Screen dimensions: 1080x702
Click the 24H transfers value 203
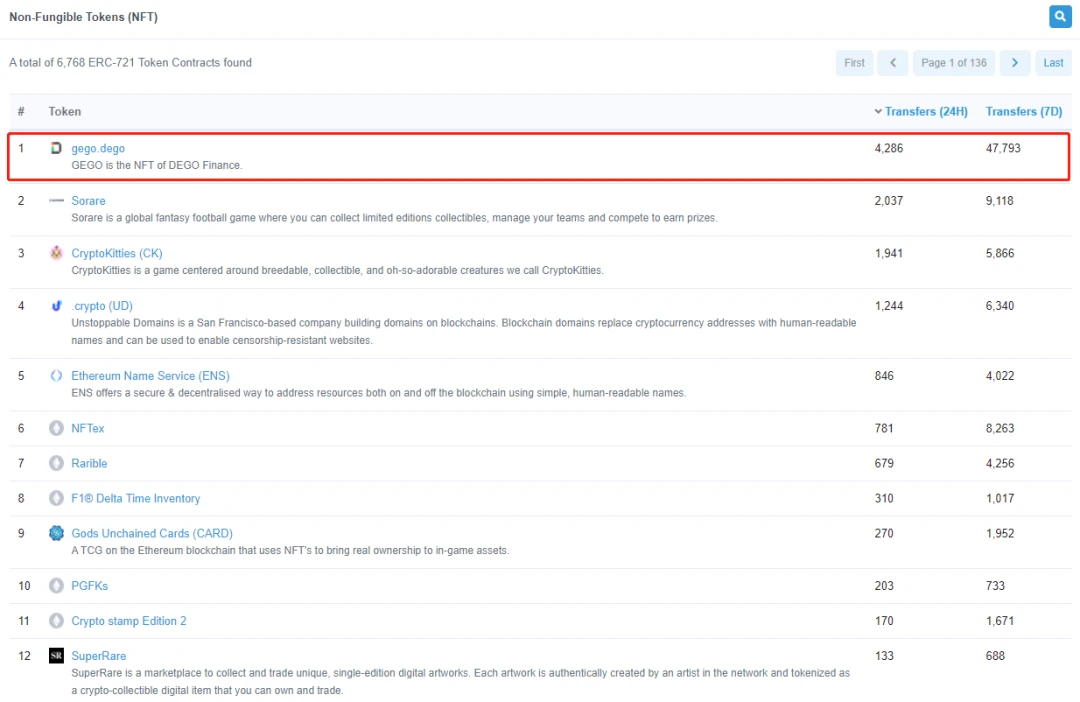pyautogui.click(x=884, y=586)
